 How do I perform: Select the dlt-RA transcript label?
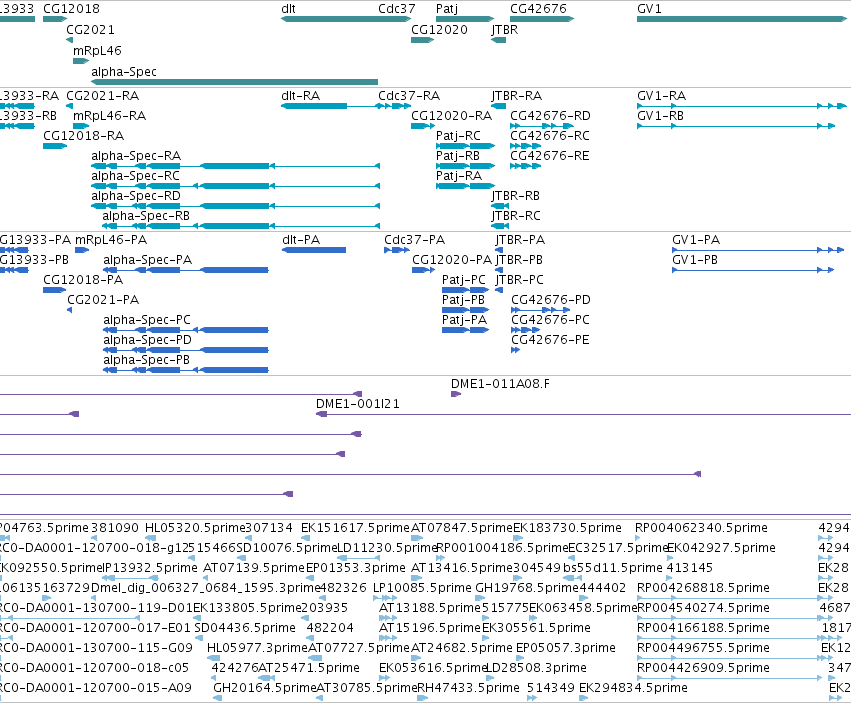click(x=300, y=96)
